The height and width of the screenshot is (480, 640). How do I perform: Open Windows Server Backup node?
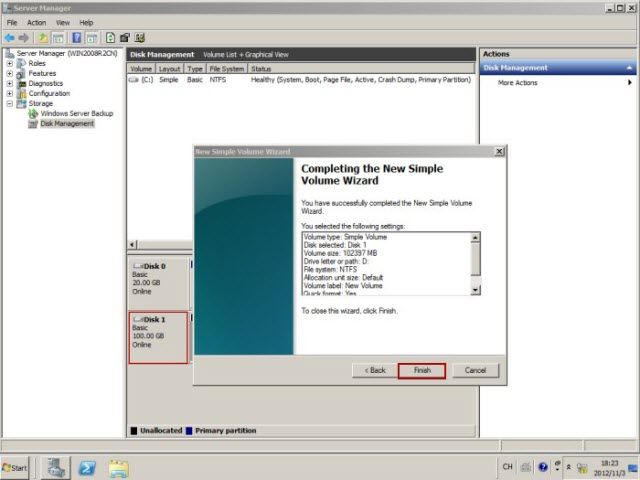coord(77,113)
